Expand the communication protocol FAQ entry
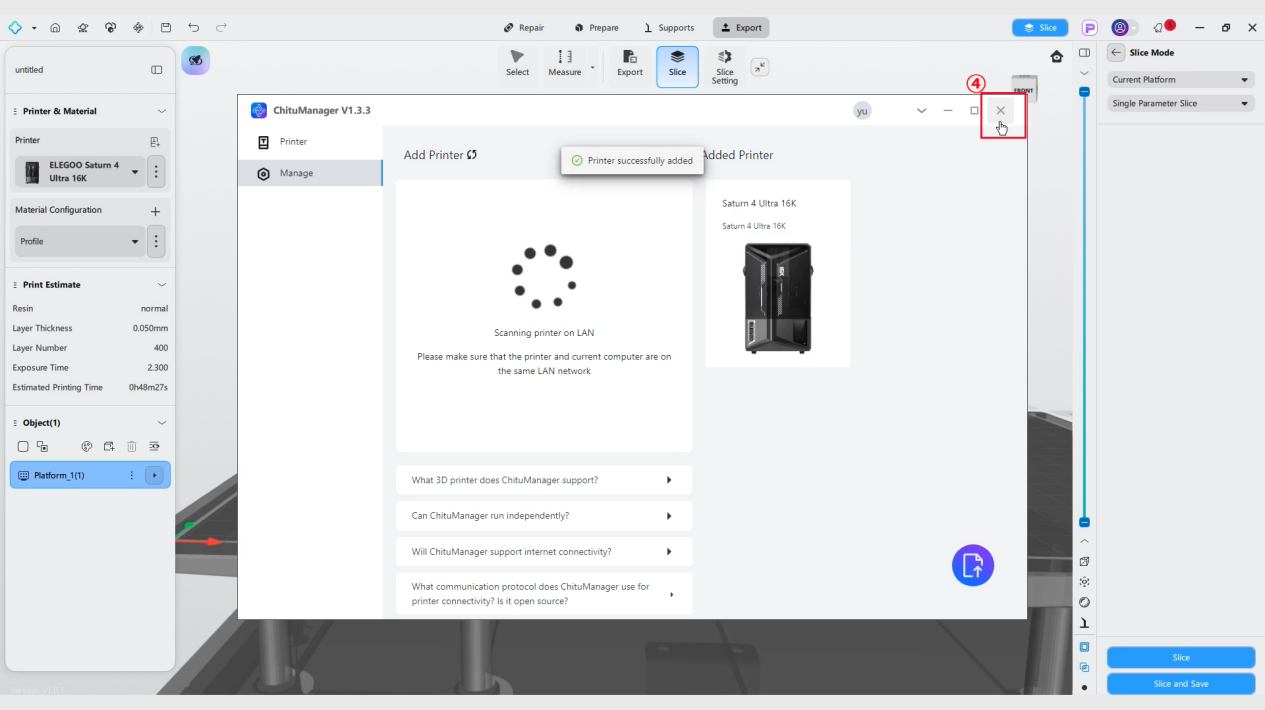The height and width of the screenshot is (710, 1265). point(544,594)
